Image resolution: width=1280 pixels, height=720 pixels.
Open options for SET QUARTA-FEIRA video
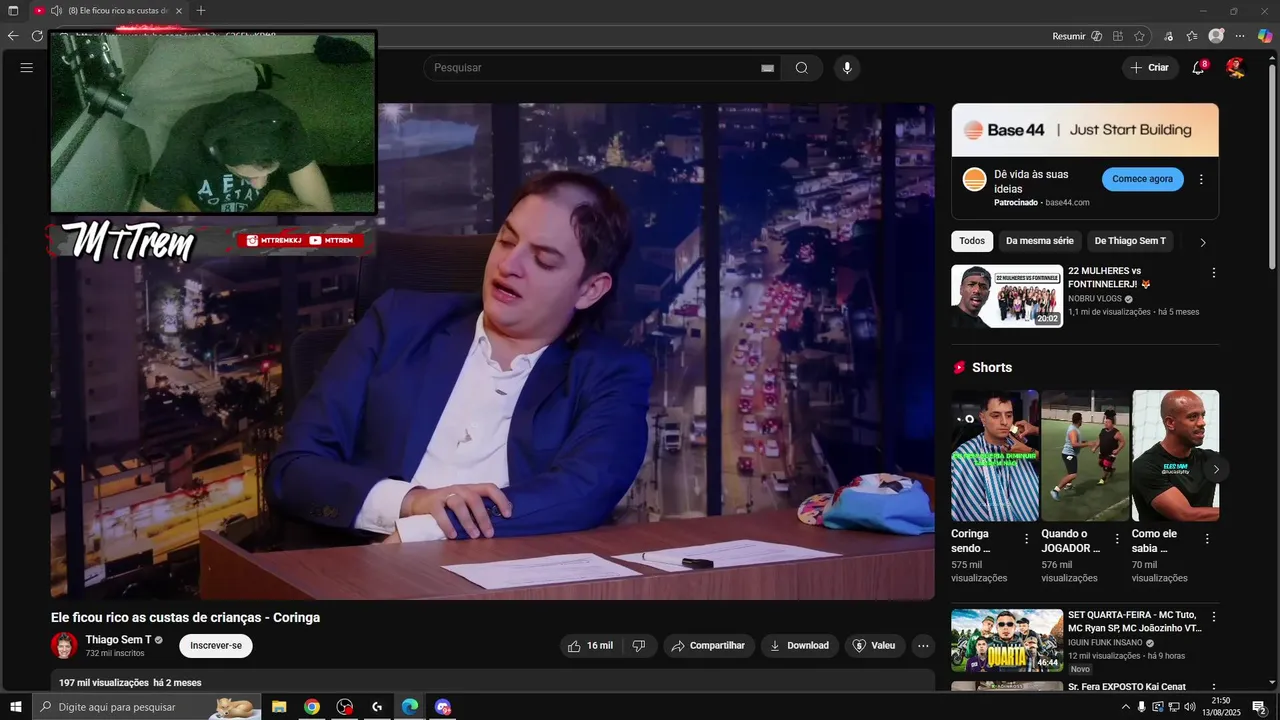pyautogui.click(x=1214, y=617)
